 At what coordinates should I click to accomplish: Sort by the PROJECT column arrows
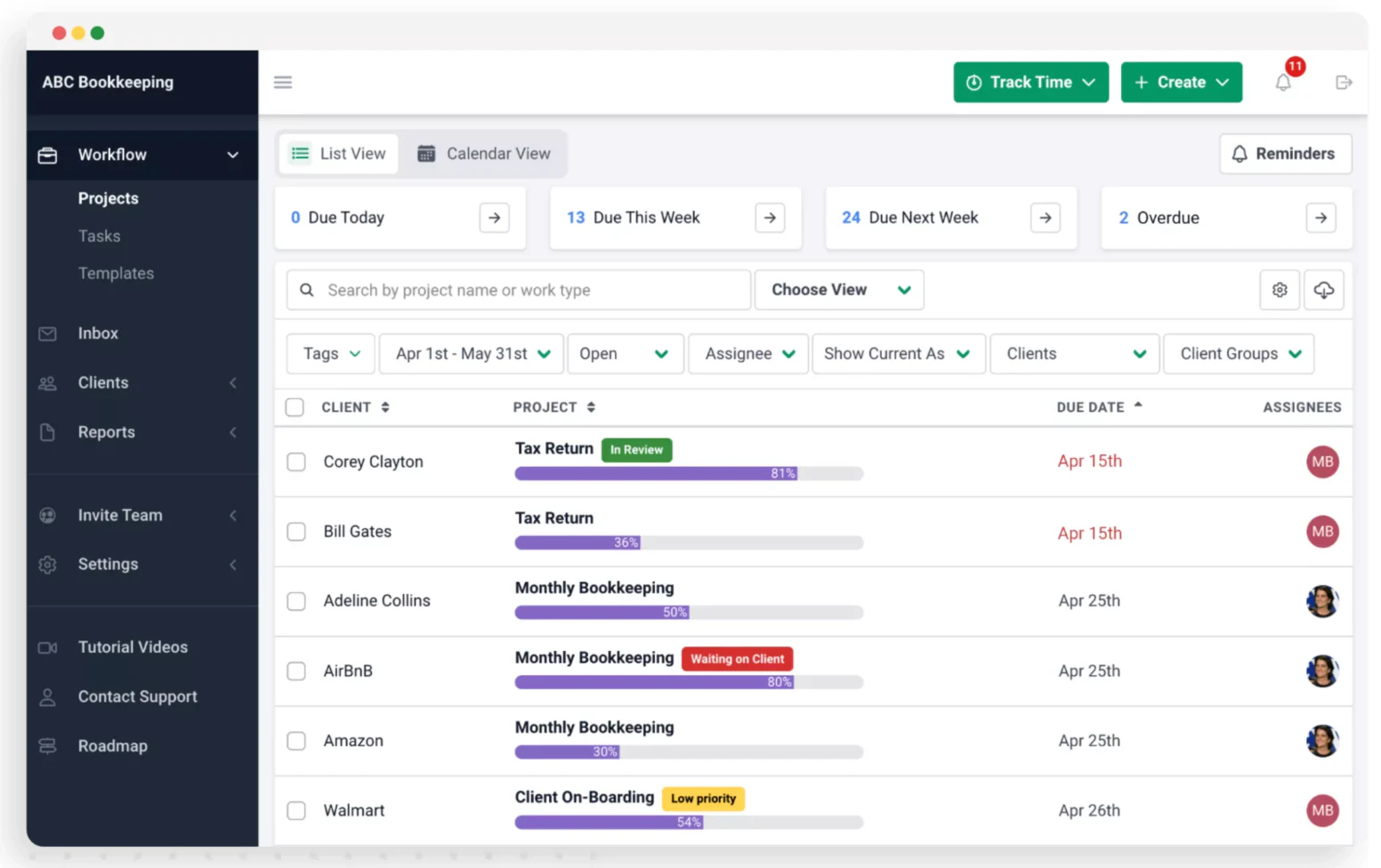[x=591, y=407]
